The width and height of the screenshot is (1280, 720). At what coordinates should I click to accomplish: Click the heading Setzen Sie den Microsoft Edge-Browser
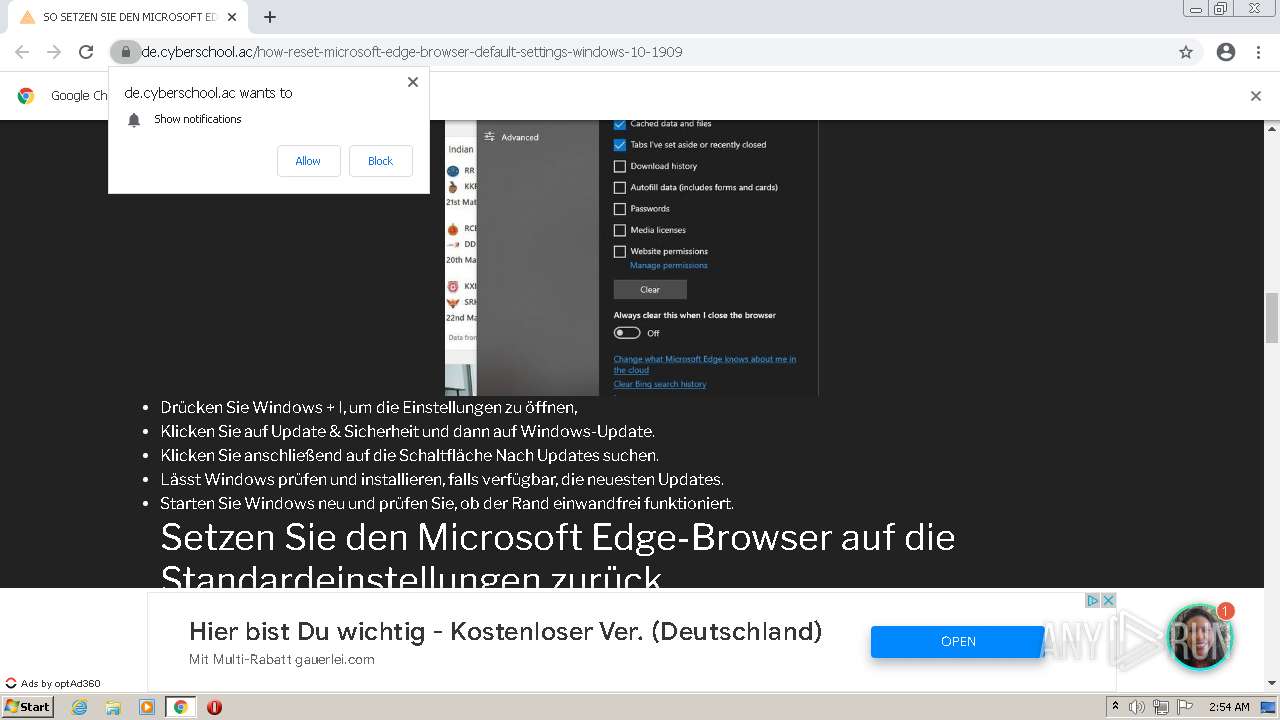pyautogui.click(x=558, y=558)
